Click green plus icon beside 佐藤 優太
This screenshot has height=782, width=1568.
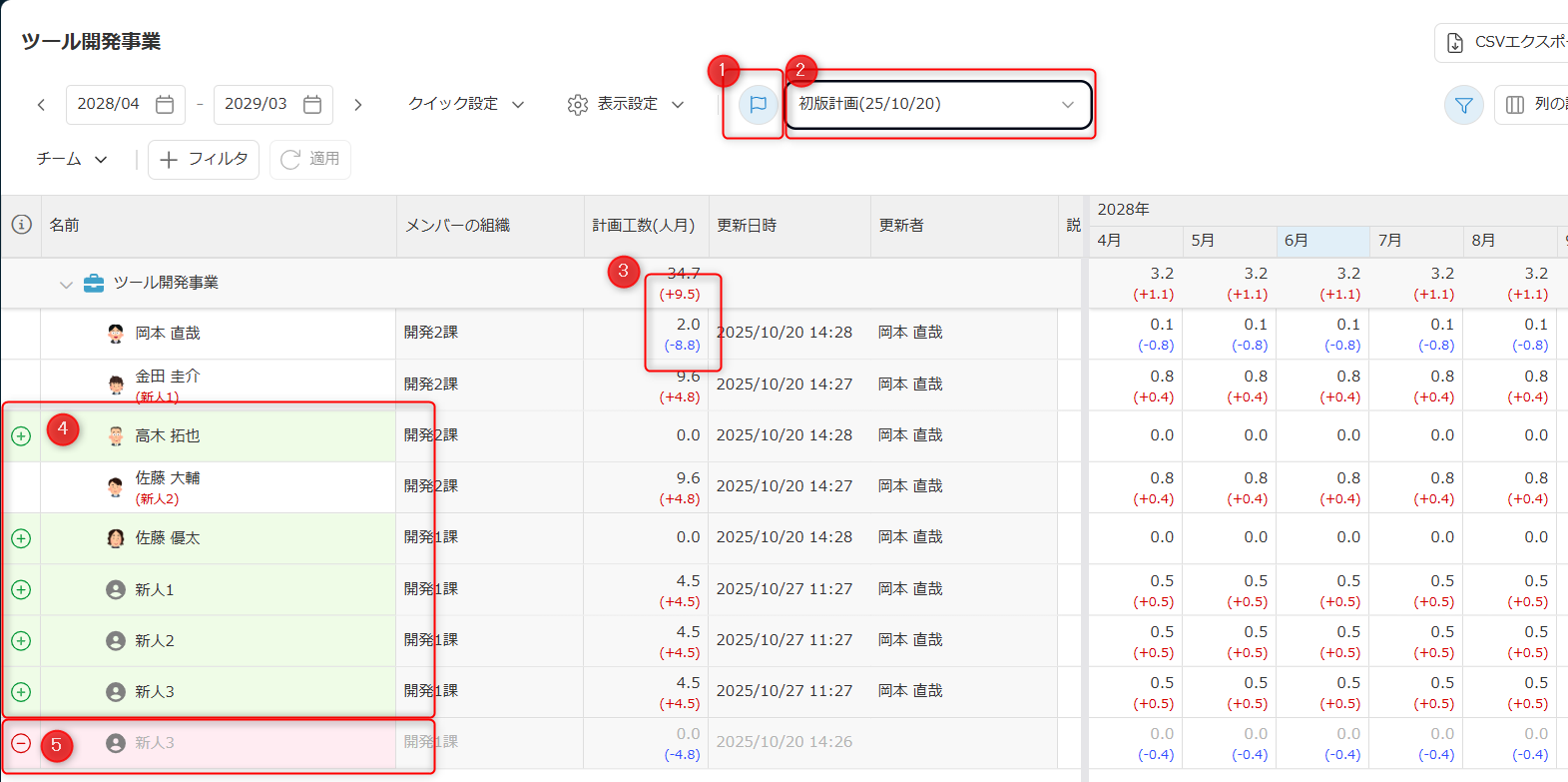point(21,538)
